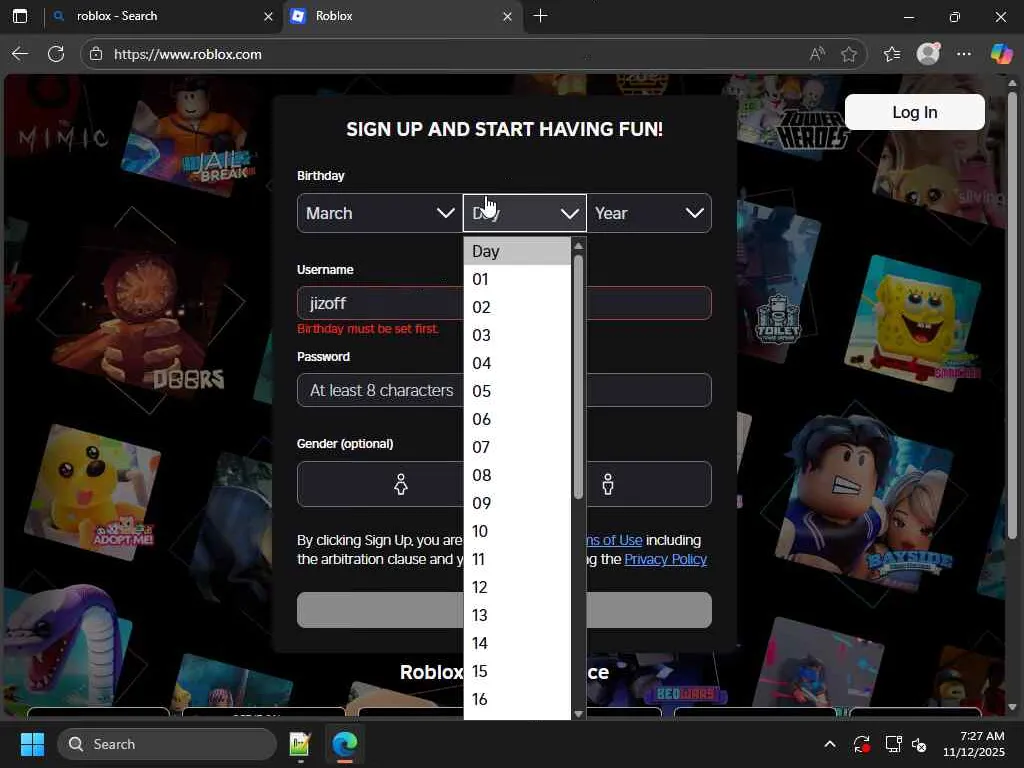Image resolution: width=1024 pixels, height=768 pixels.
Task: Open the Copilot icon in Edge toolbar
Action: click(1001, 54)
